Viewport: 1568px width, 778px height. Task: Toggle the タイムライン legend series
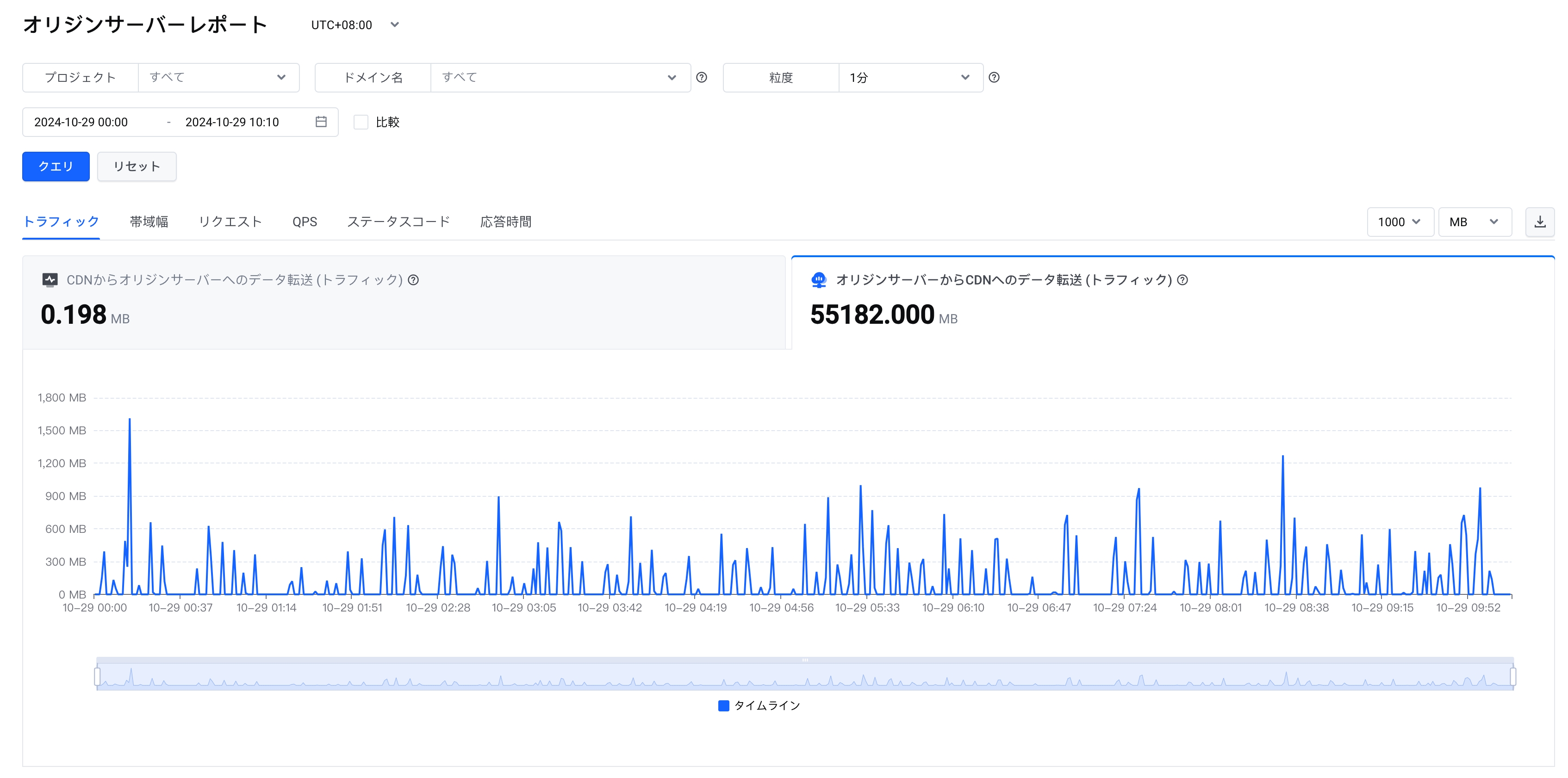(x=759, y=706)
